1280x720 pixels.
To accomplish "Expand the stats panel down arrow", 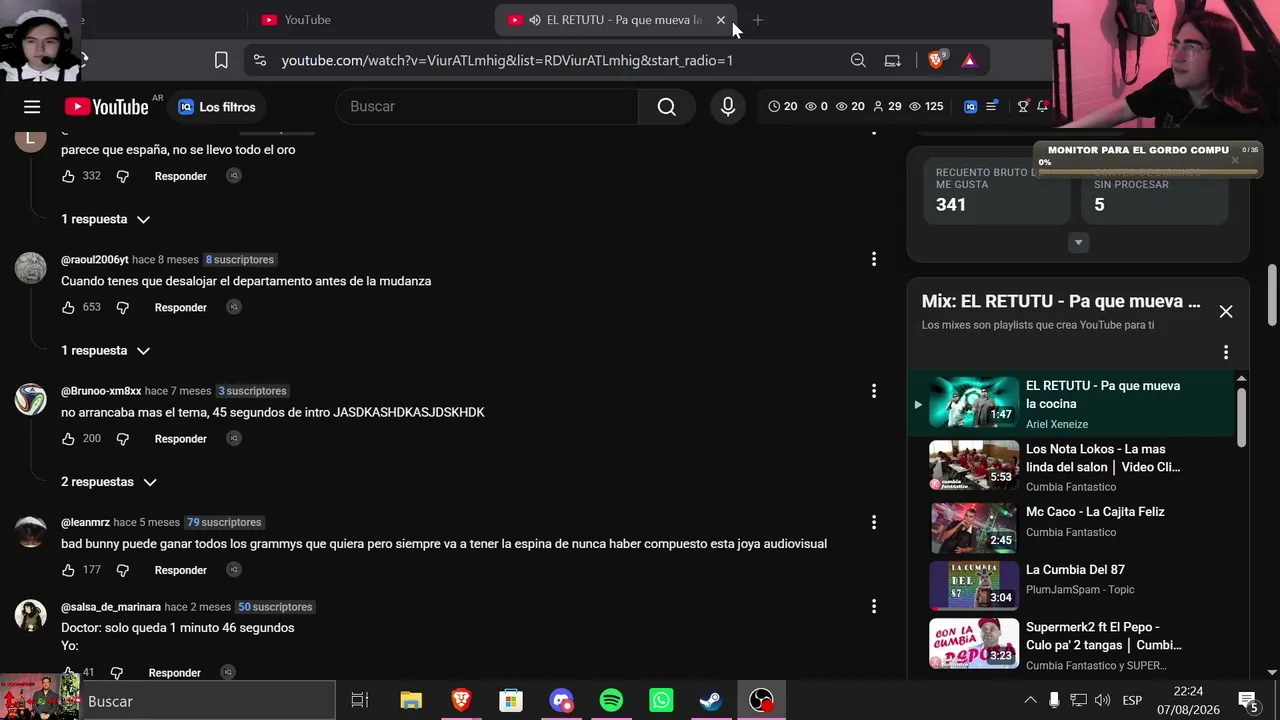I will click(1078, 242).
